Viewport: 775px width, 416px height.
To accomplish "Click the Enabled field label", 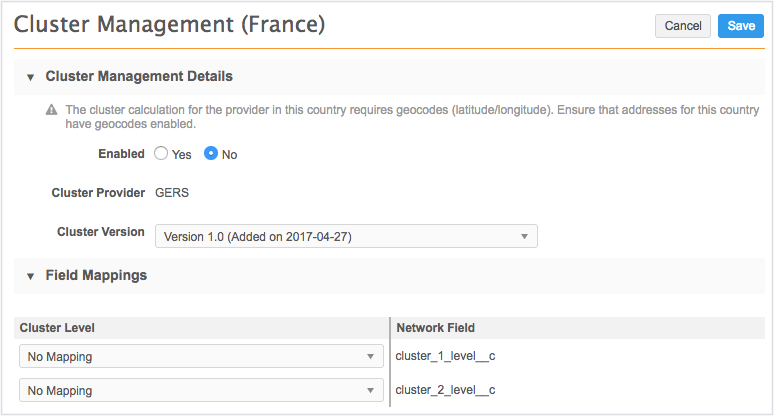I will click(121, 154).
